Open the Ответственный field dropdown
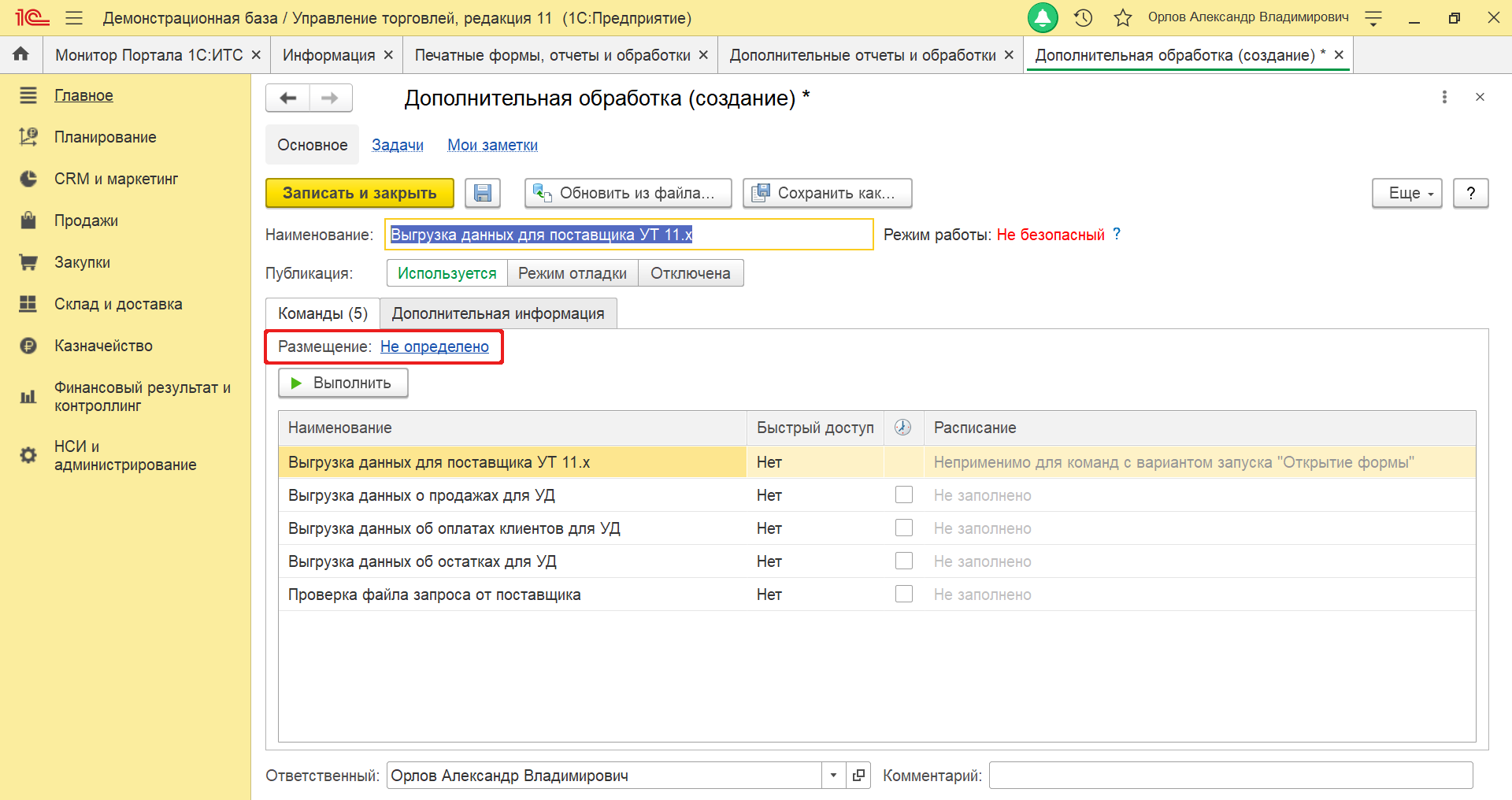1512x800 pixels. point(834,775)
